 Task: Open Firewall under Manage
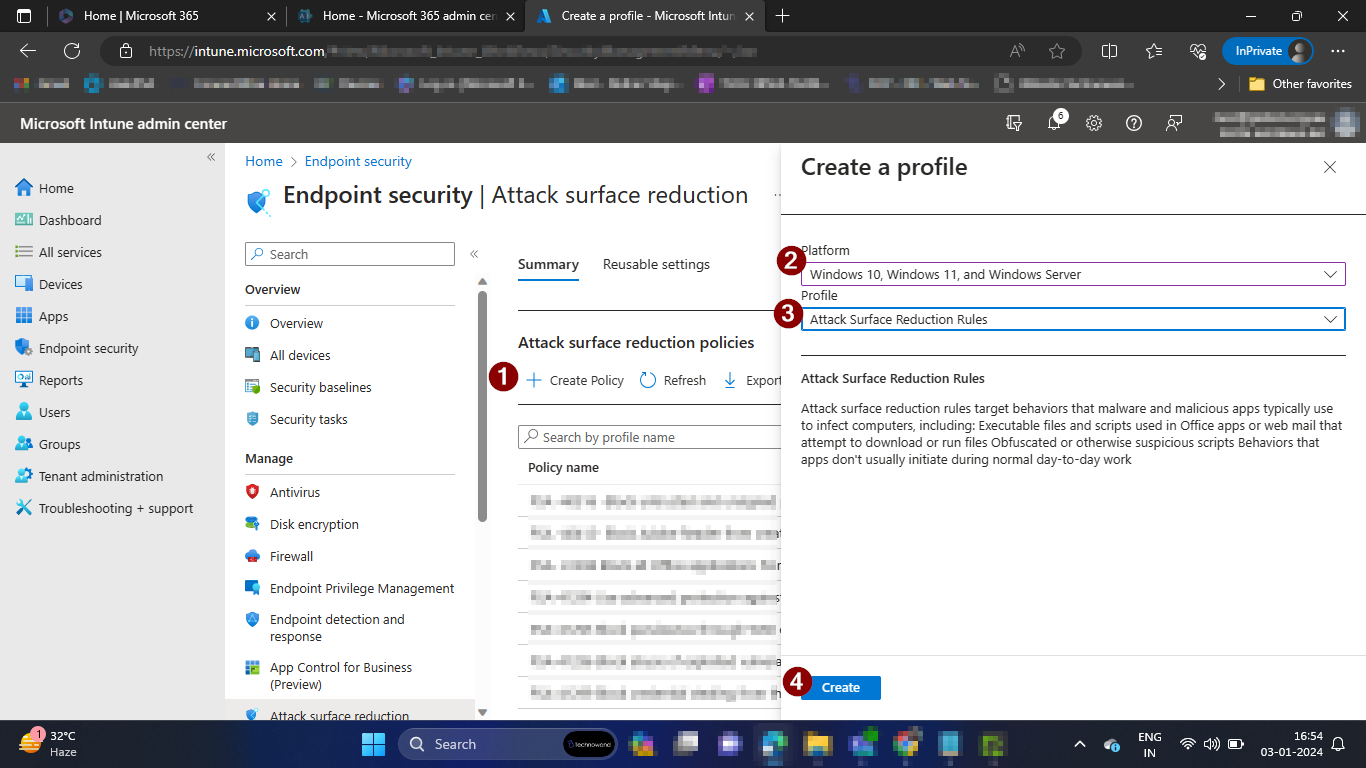279,556
